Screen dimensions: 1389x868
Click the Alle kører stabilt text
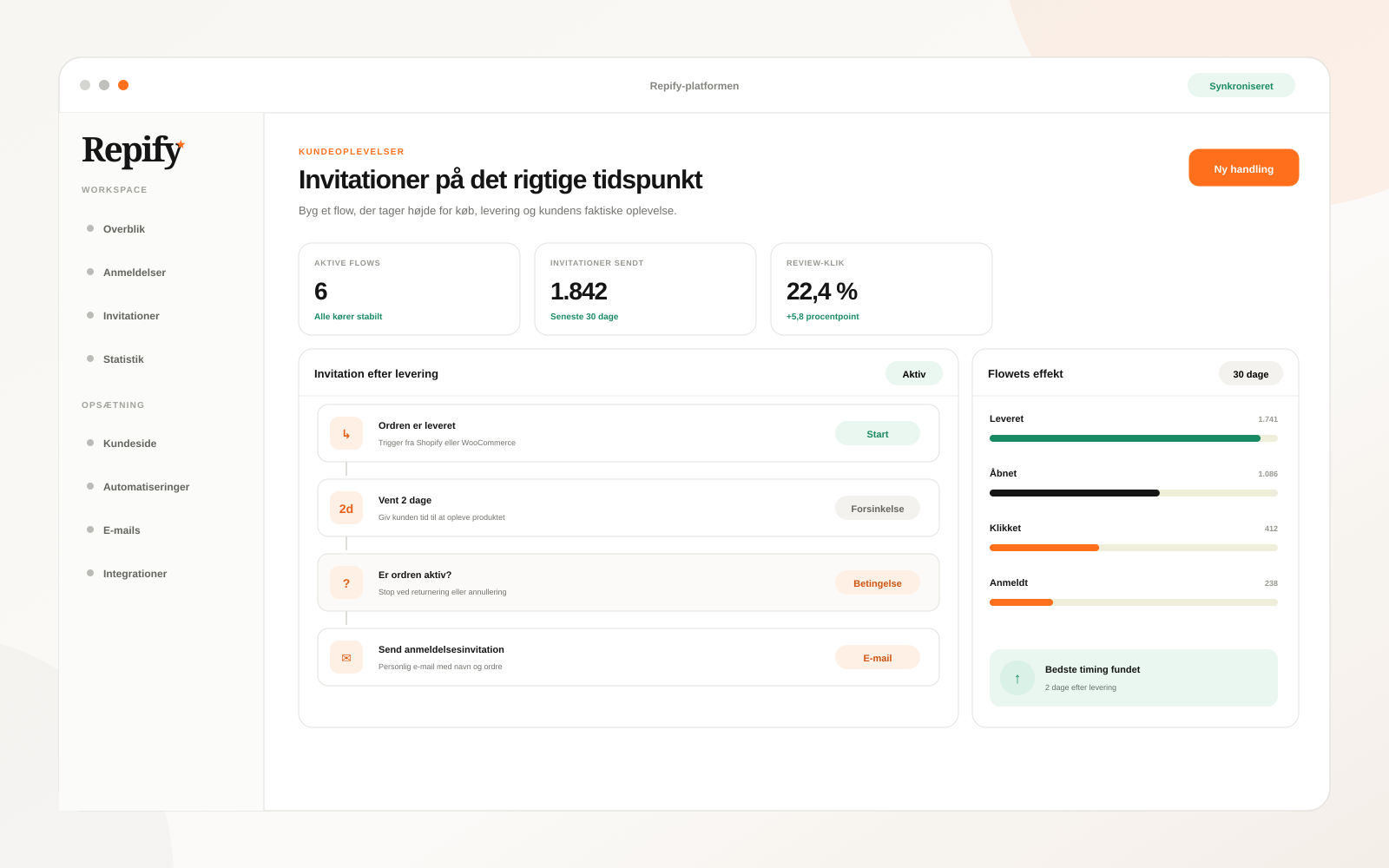[x=348, y=317]
